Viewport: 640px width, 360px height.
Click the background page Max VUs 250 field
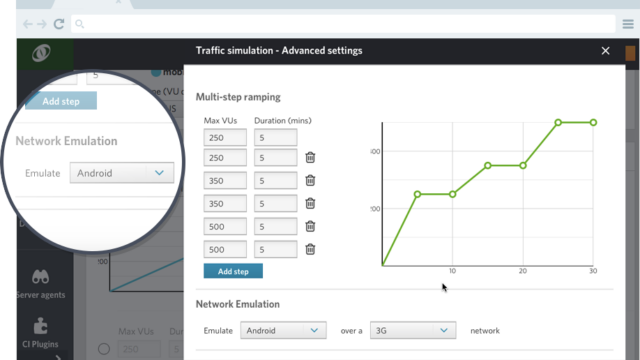139,349
